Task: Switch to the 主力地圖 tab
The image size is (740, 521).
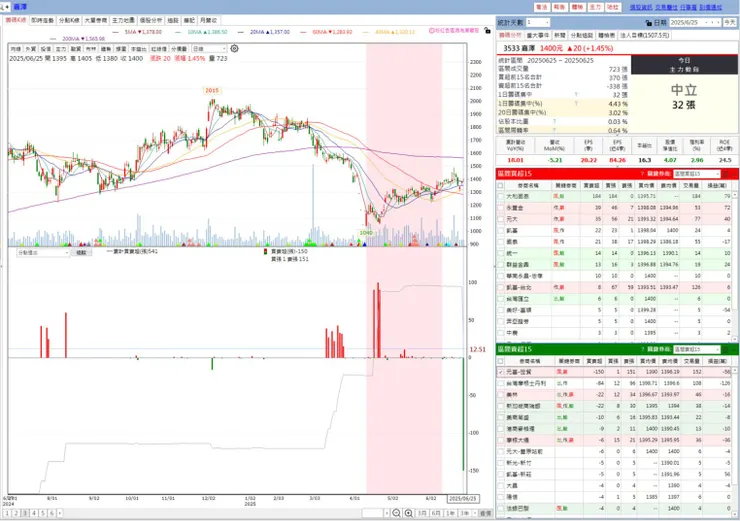Action: click(x=123, y=20)
